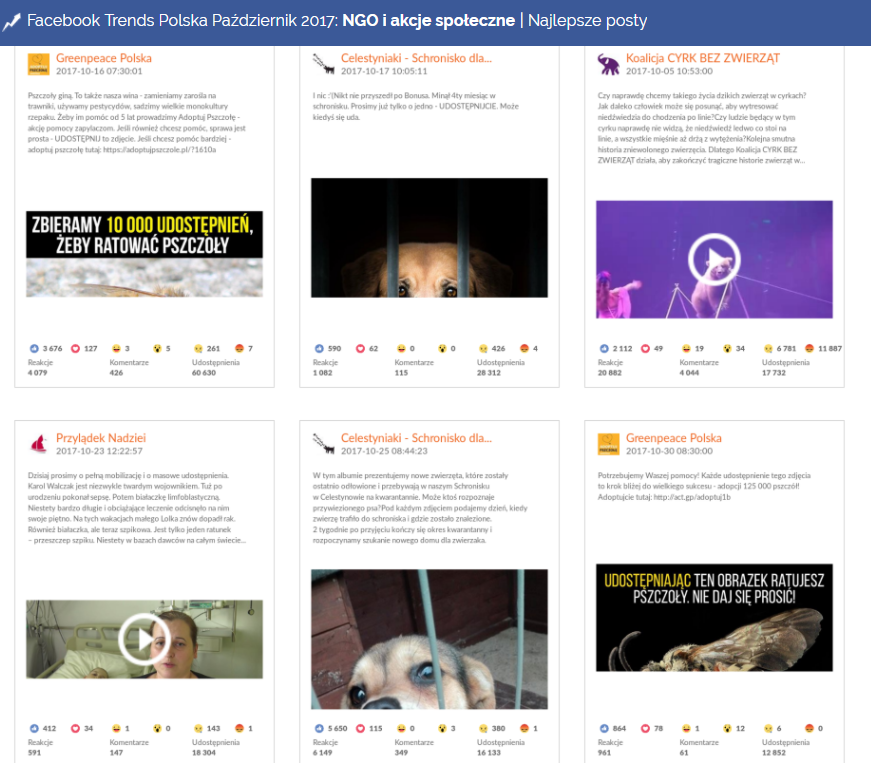Viewport: 871px width, 763px height.
Task: Click the Greenpeace Polska logo in first post
Action: pyautogui.click(x=39, y=65)
